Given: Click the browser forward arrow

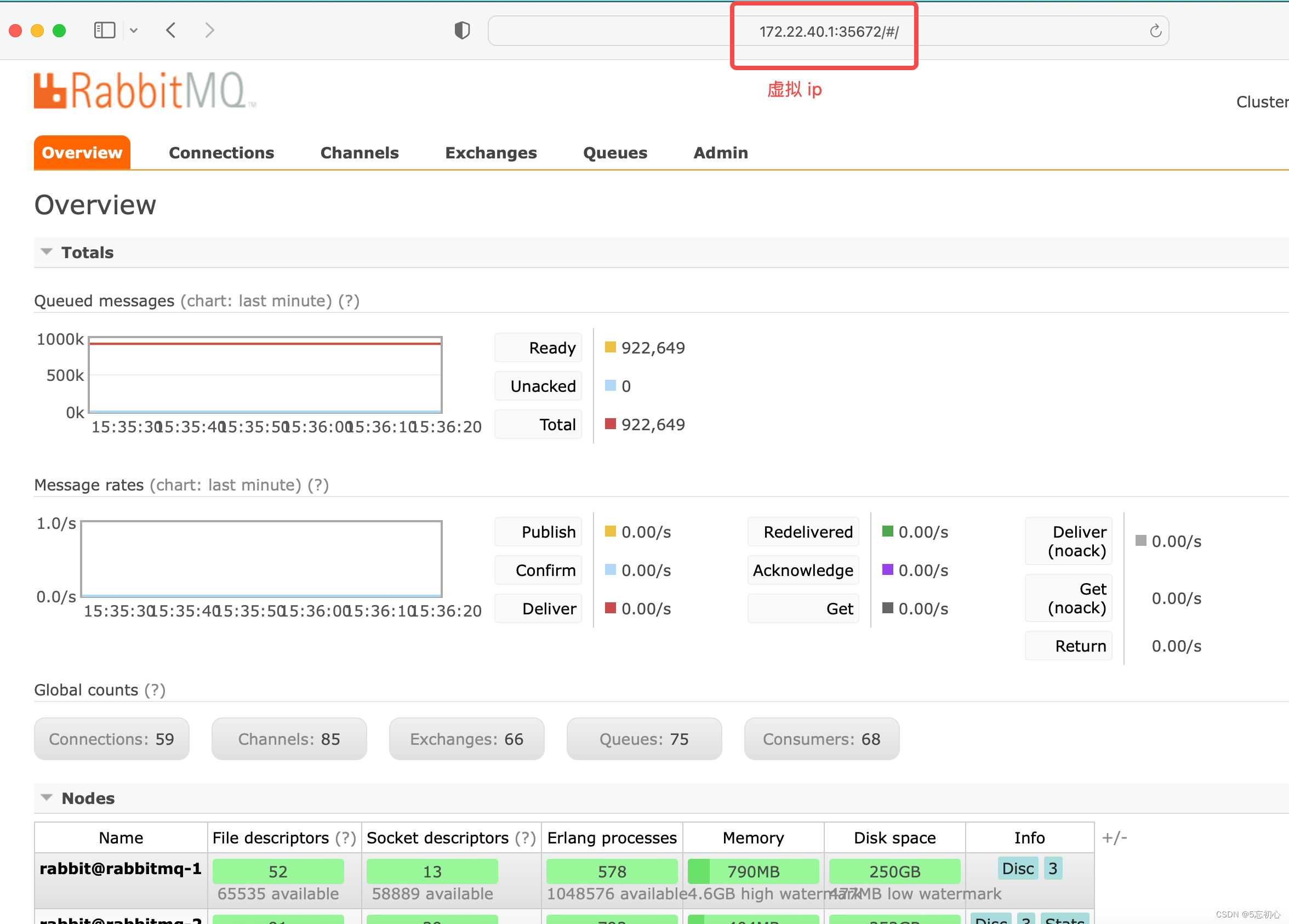Looking at the screenshot, I should point(209,30).
